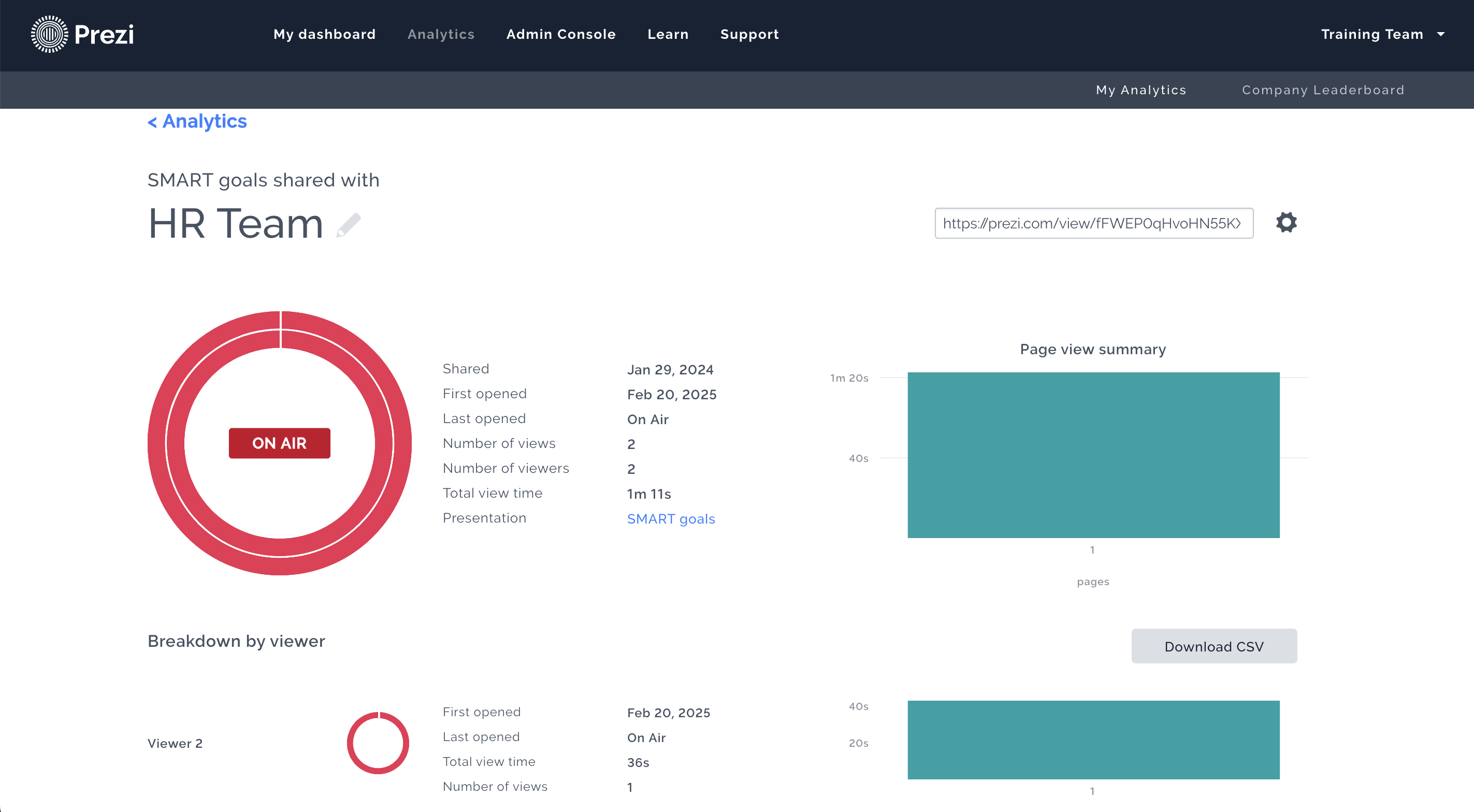Click Viewer 2's small donut chart
Screen dimensions: 1474x812
click(378, 743)
